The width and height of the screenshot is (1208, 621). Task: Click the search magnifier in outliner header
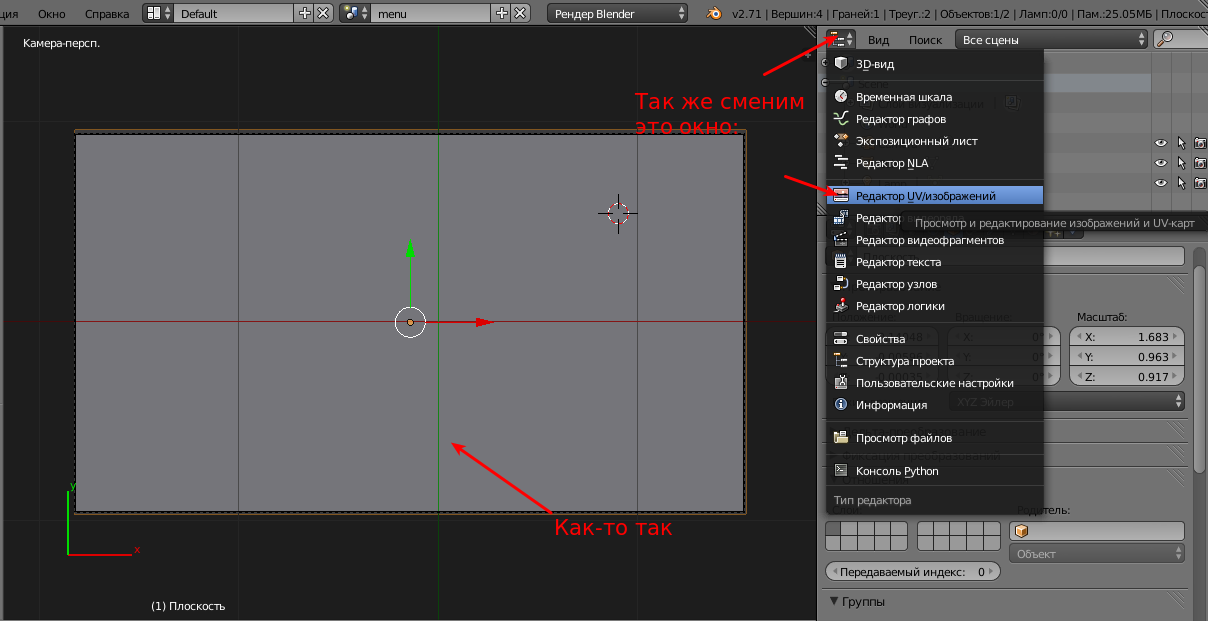coord(1165,40)
